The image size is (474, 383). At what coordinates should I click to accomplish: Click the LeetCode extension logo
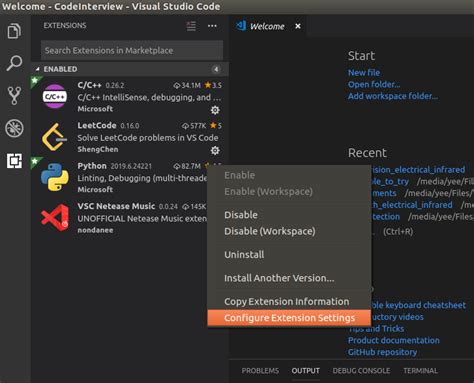tap(55, 137)
